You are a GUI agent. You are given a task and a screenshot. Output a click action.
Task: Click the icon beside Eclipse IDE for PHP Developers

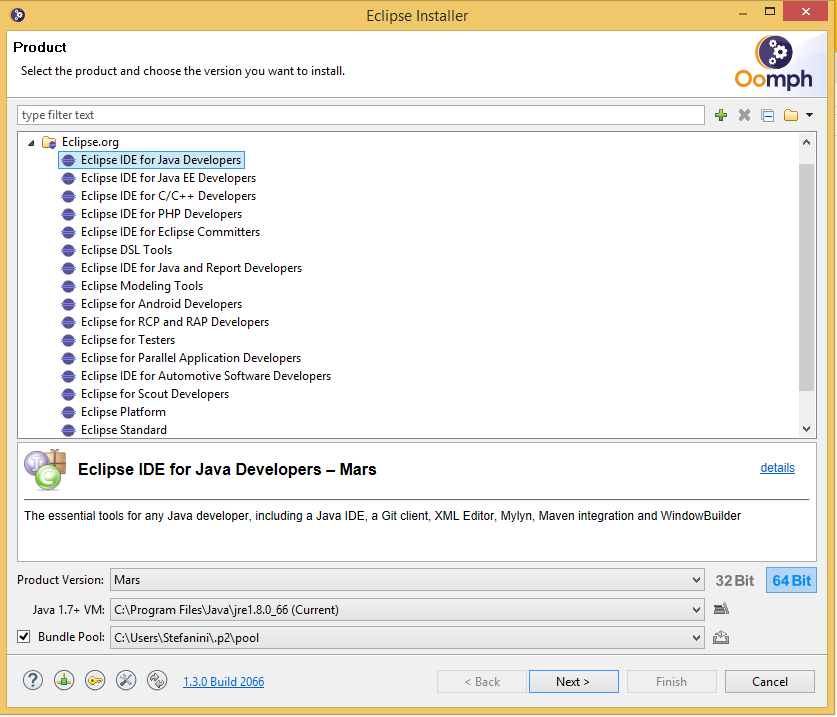(x=68, y=215)
